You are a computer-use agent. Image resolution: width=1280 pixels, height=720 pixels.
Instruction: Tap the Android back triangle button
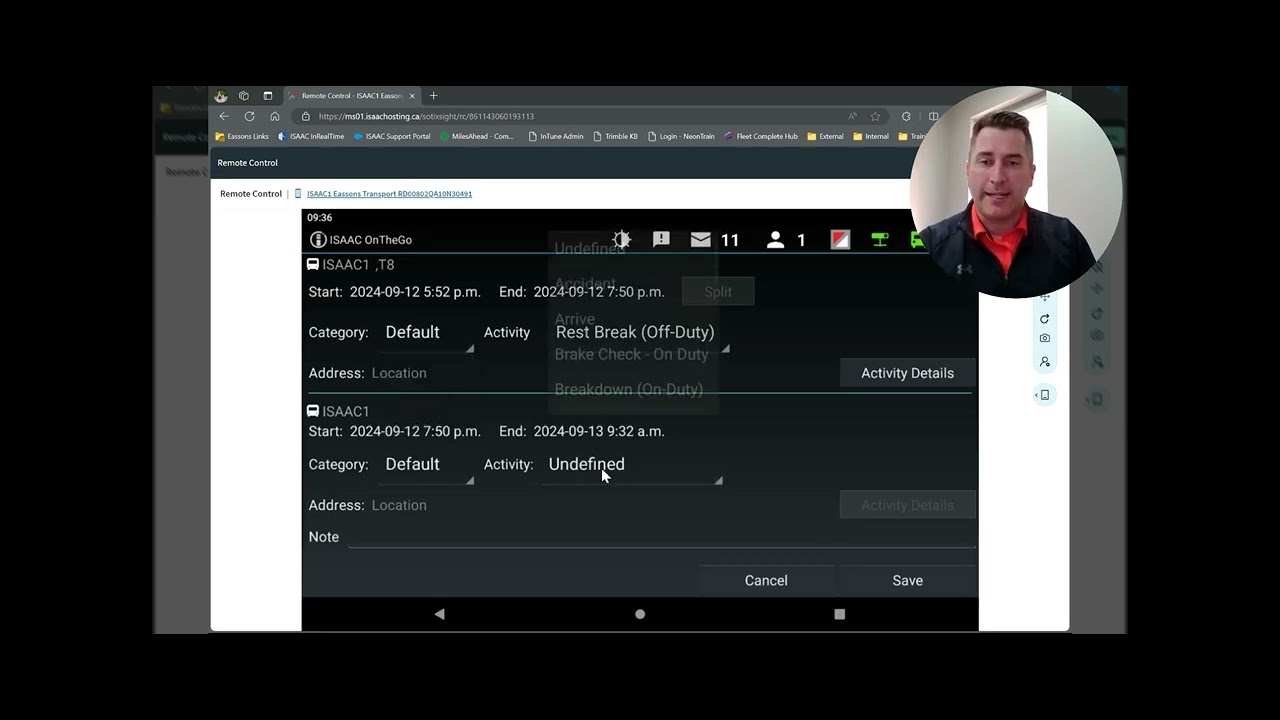pyautogui.click(x=439, y=614)
